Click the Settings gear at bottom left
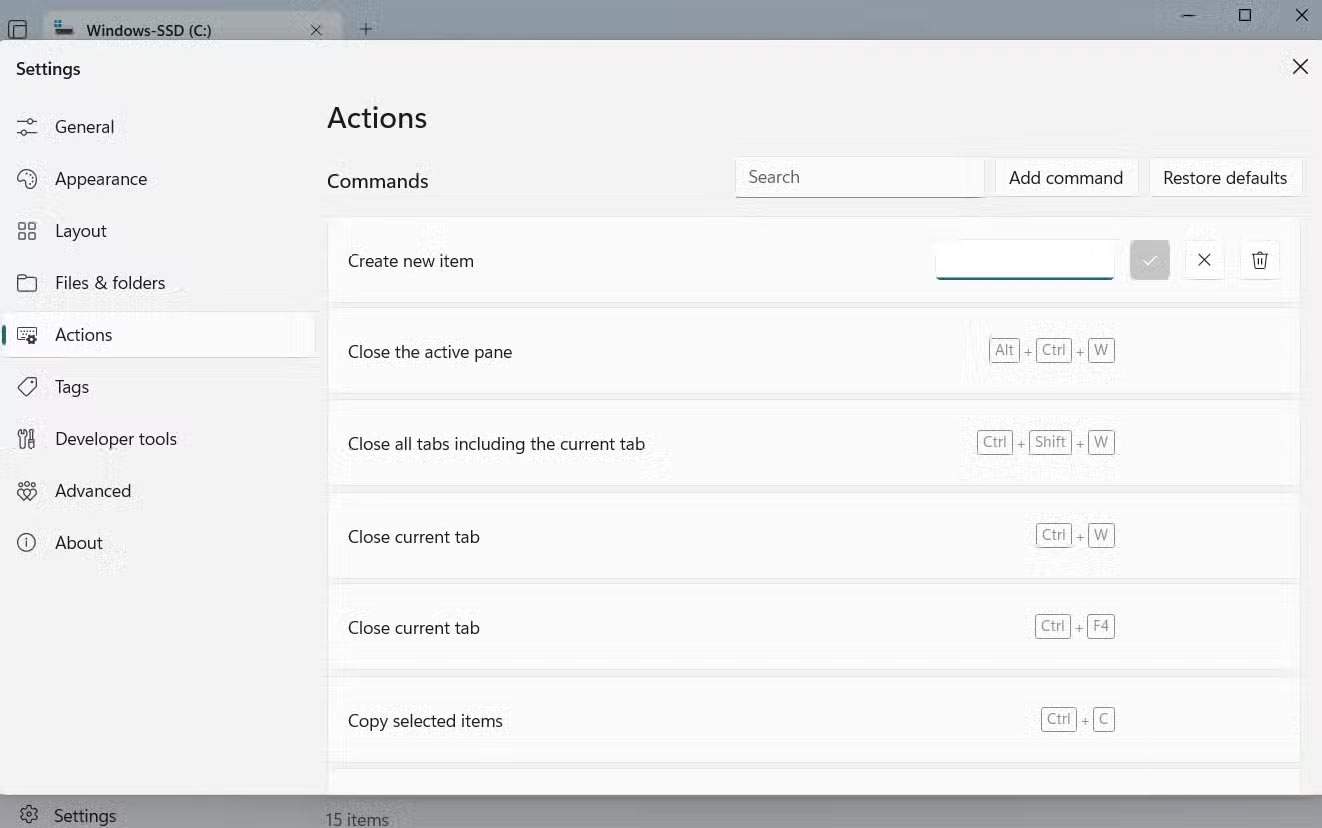Image resolution: width=1322 pixels, height=828 pixels. 30,815
